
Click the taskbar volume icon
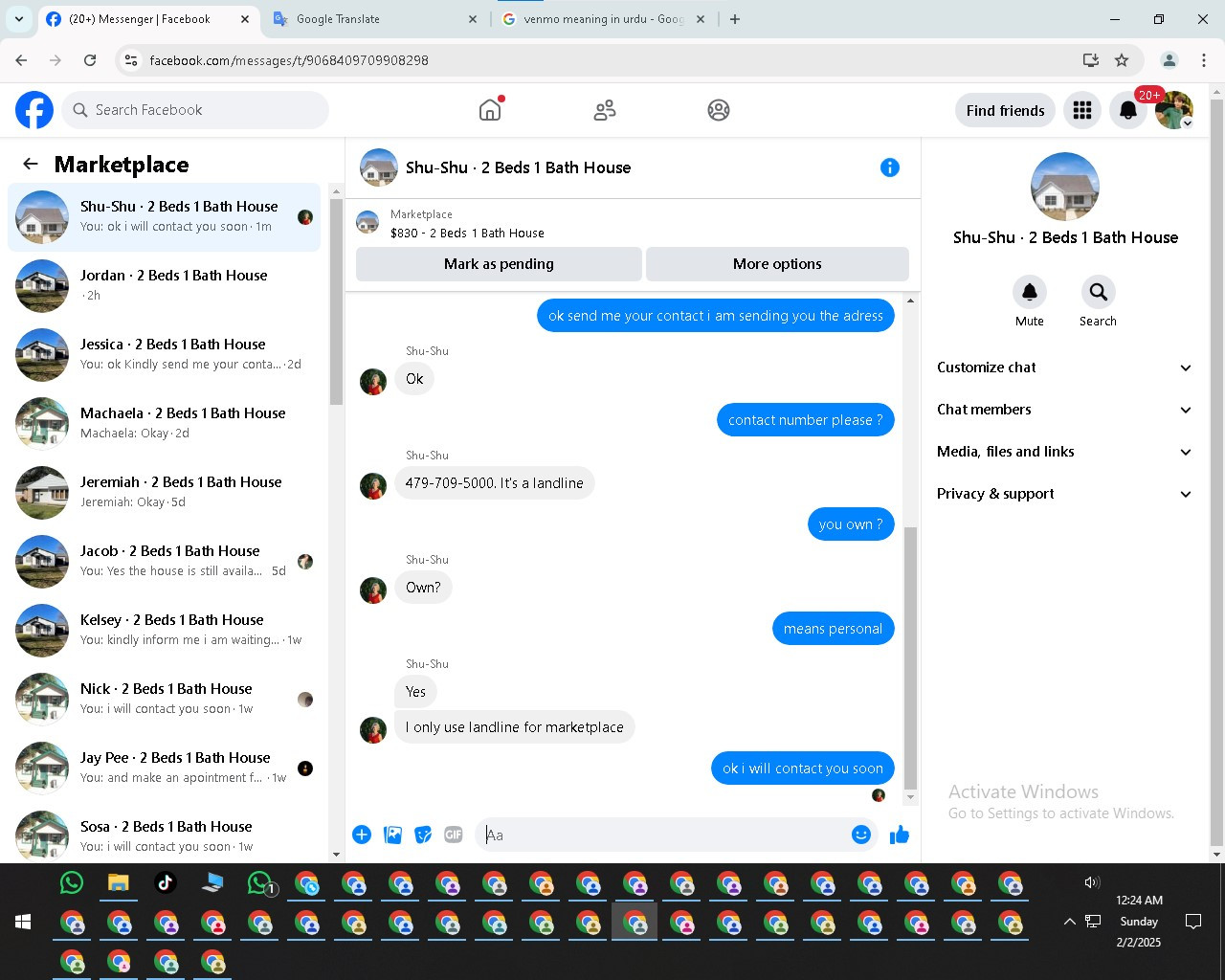point(1092,882)
